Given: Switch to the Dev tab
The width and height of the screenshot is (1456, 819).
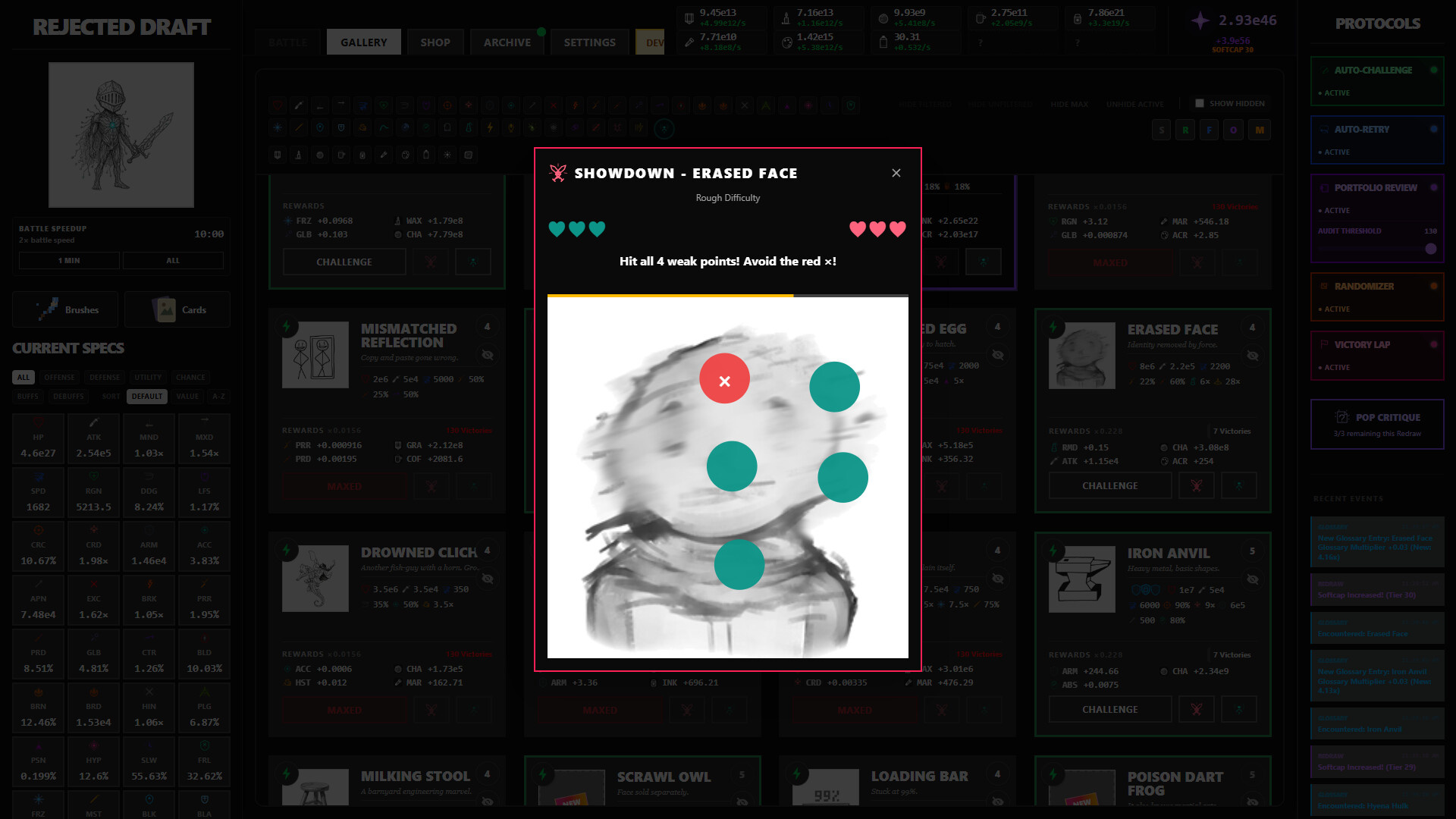Looking at the screenshot, I should pos(651,42).
